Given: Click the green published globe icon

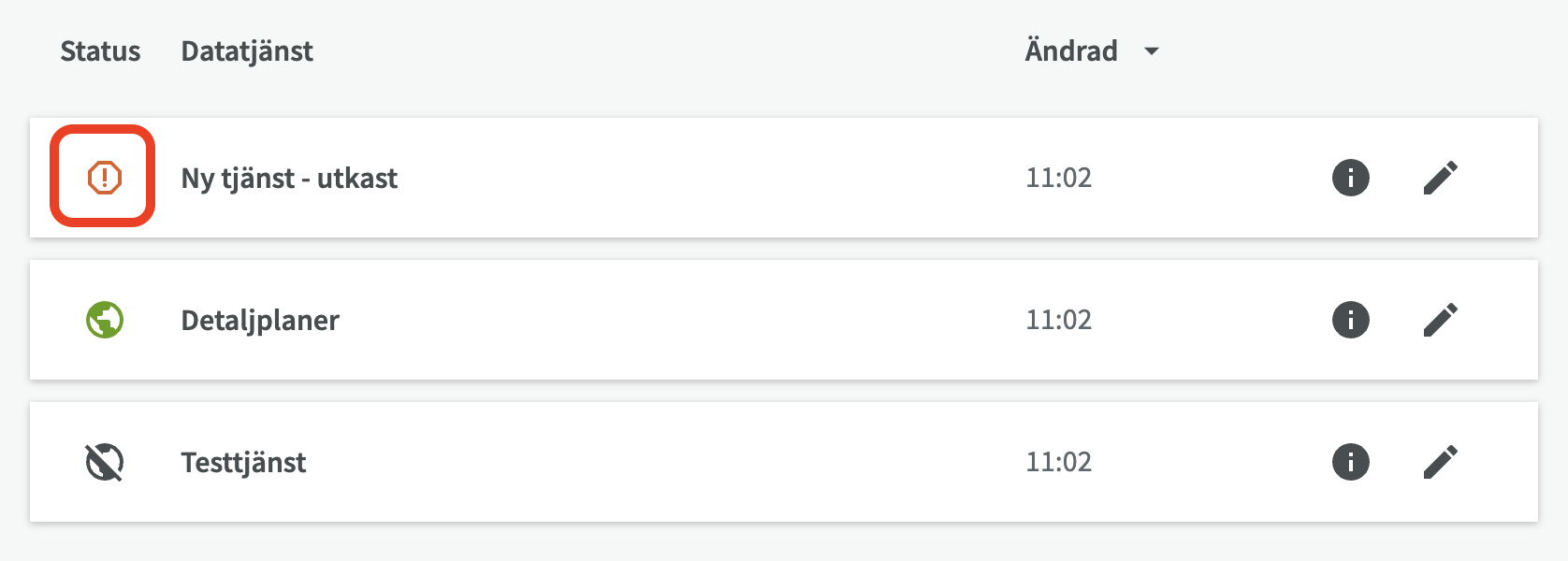Looking at the screenshot, I should 105,320.
